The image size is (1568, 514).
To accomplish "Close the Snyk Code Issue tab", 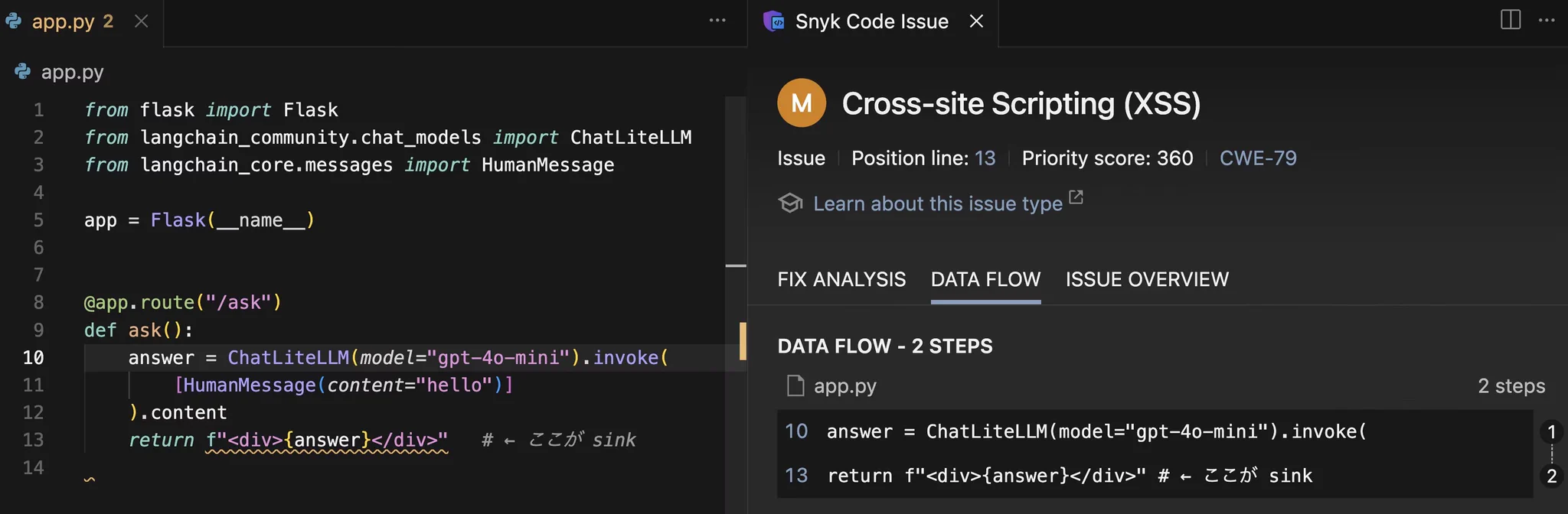I will 976,21.
